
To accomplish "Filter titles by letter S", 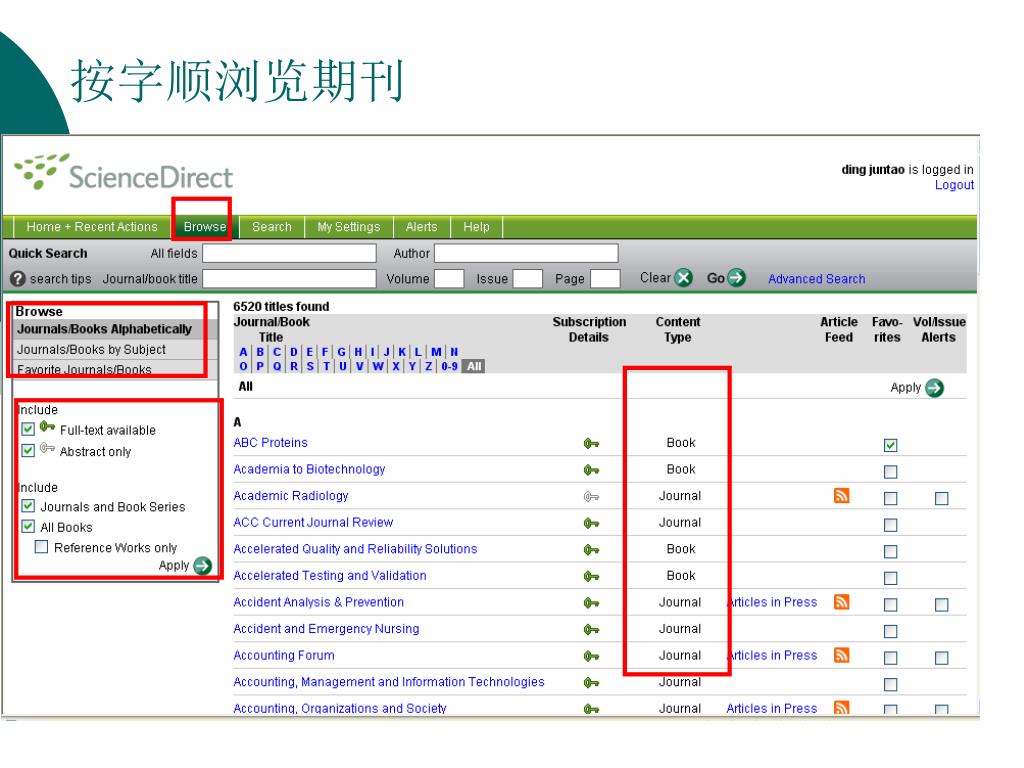I will tap(310, 366).
